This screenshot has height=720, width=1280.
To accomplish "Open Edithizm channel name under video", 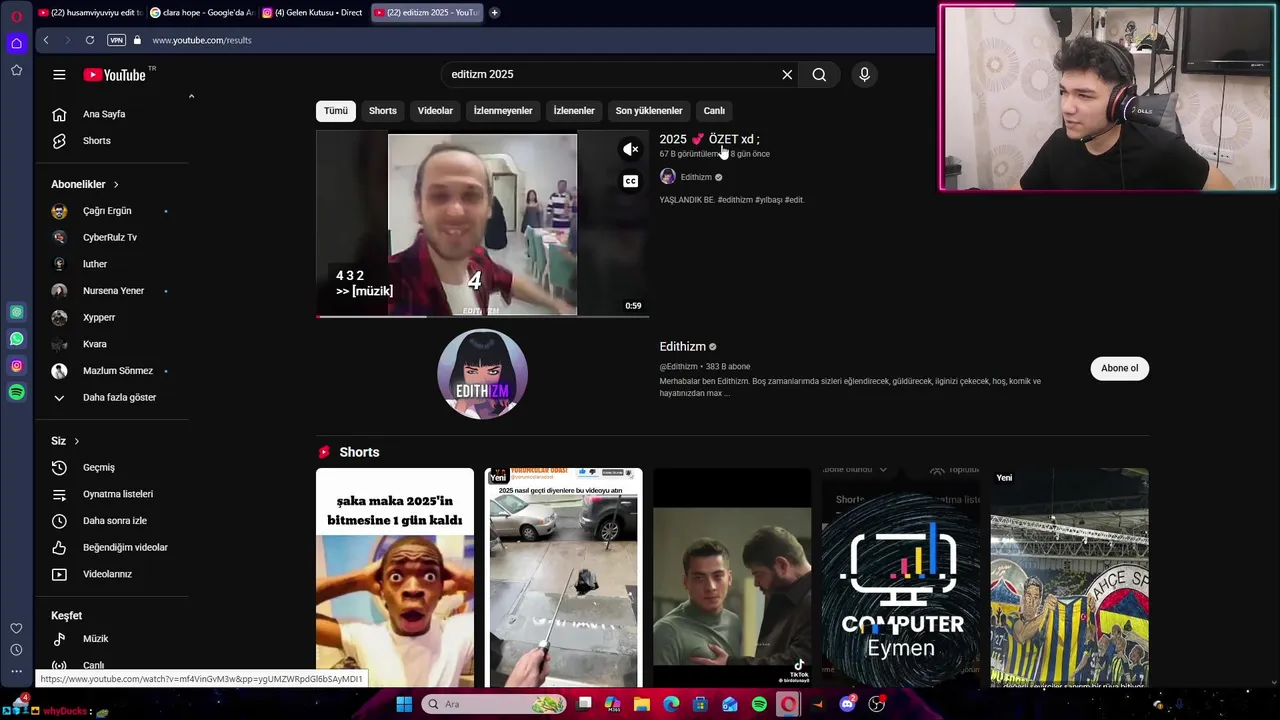I will pos(696,177).
